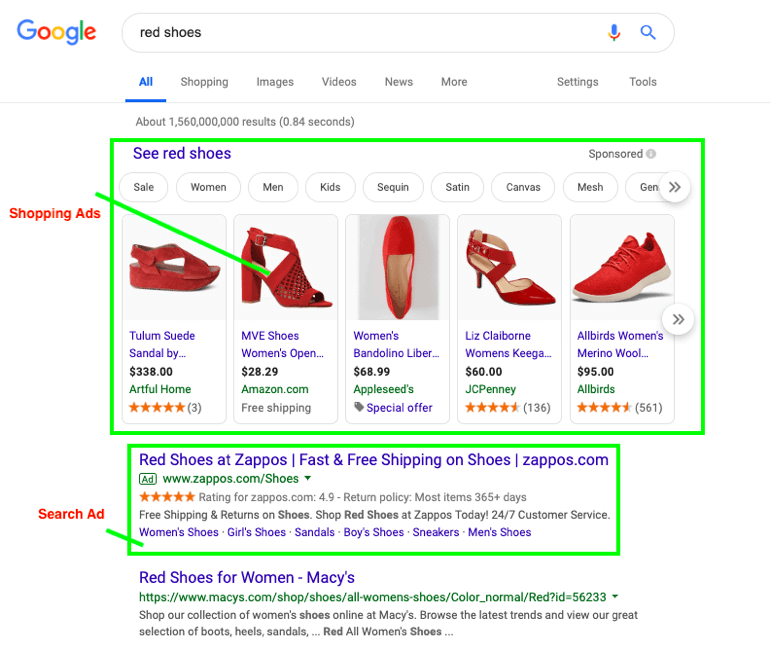Select the All tab
Image resolution: width=770 pixels, height=650 pixels.
click(x=146, y=82)
